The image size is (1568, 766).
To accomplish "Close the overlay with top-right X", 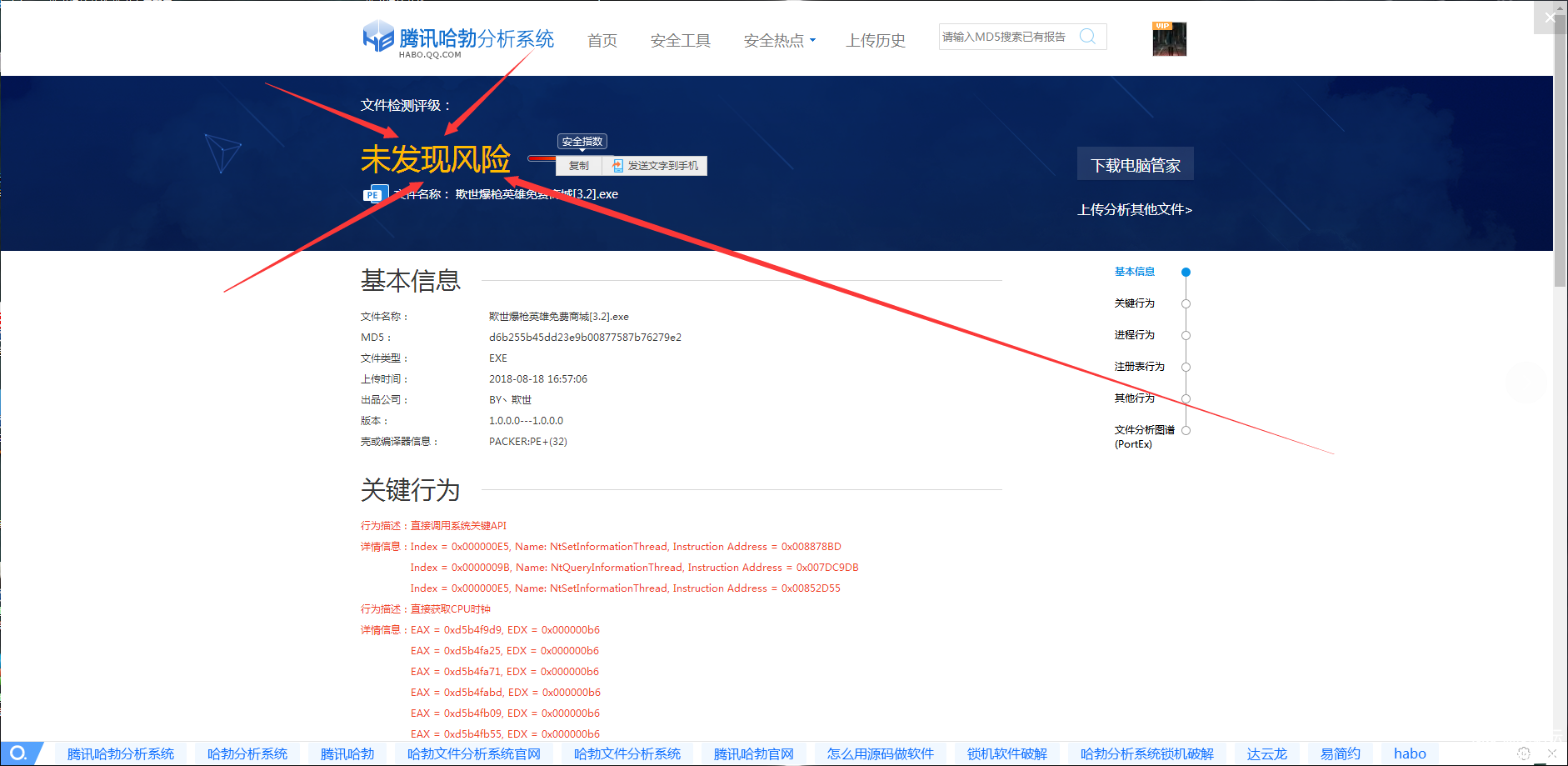I will tap(1549, 18).
